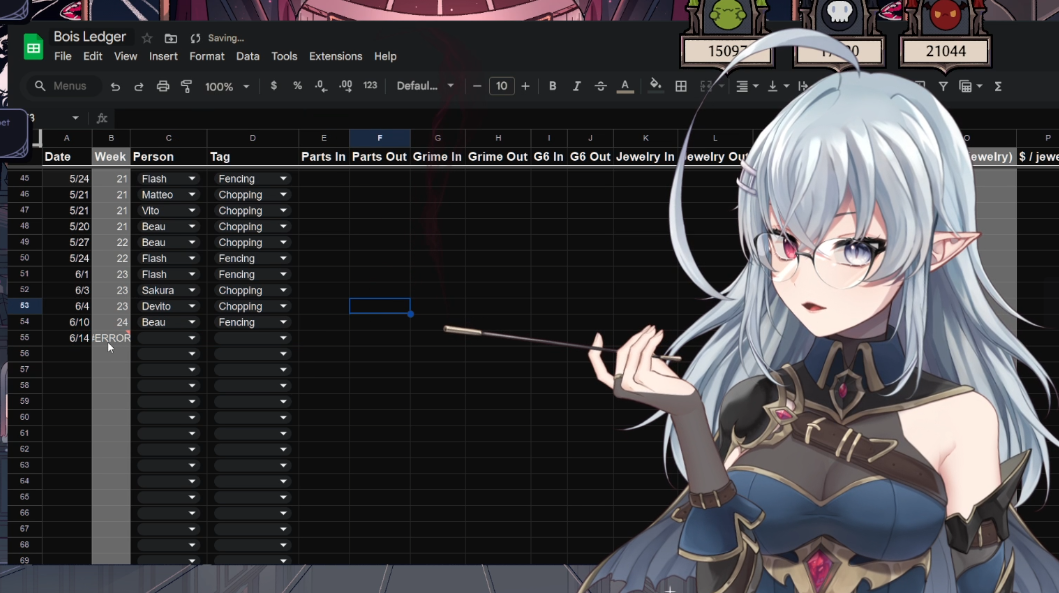The image size is (1059, 593).
Task: Click the Bois Ledger document title
Action: coord(90,37)
